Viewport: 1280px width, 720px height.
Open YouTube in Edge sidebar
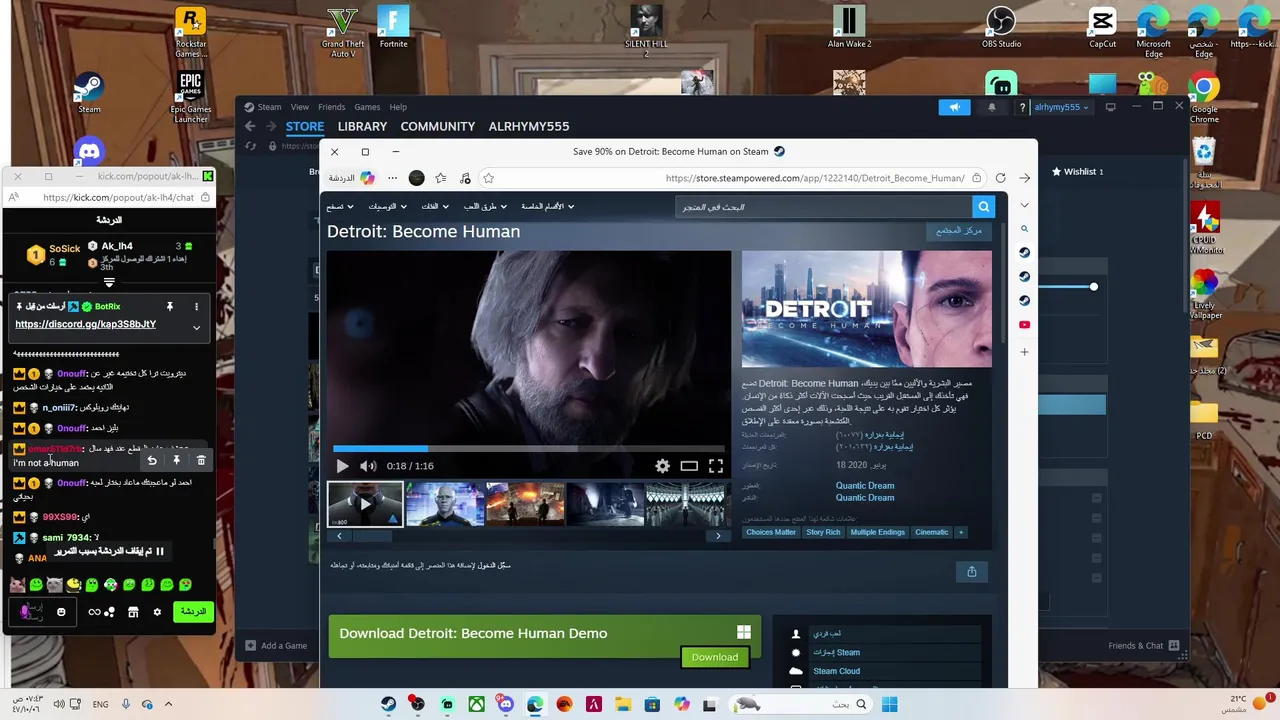pos(1024,325)
